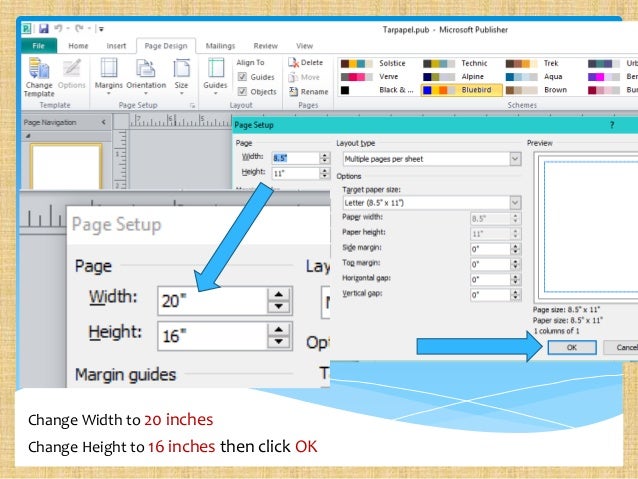The image size is (638, 479).
Task: Open the Size dropdown
Action: (181, 77)
